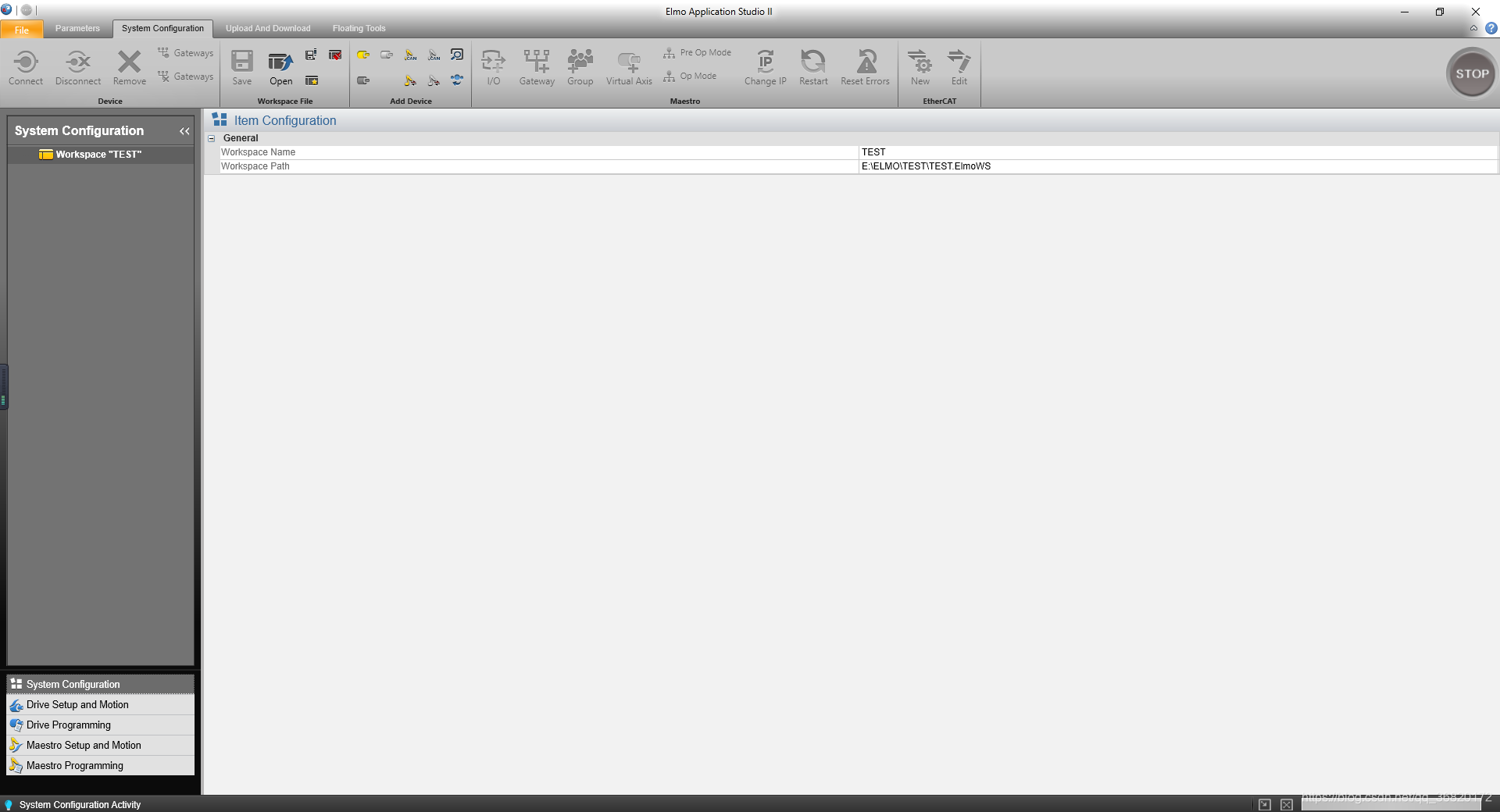Select Workspace "TEST" tree item
The width and height of the screenshot is (1500, 812).
(100, 155)
